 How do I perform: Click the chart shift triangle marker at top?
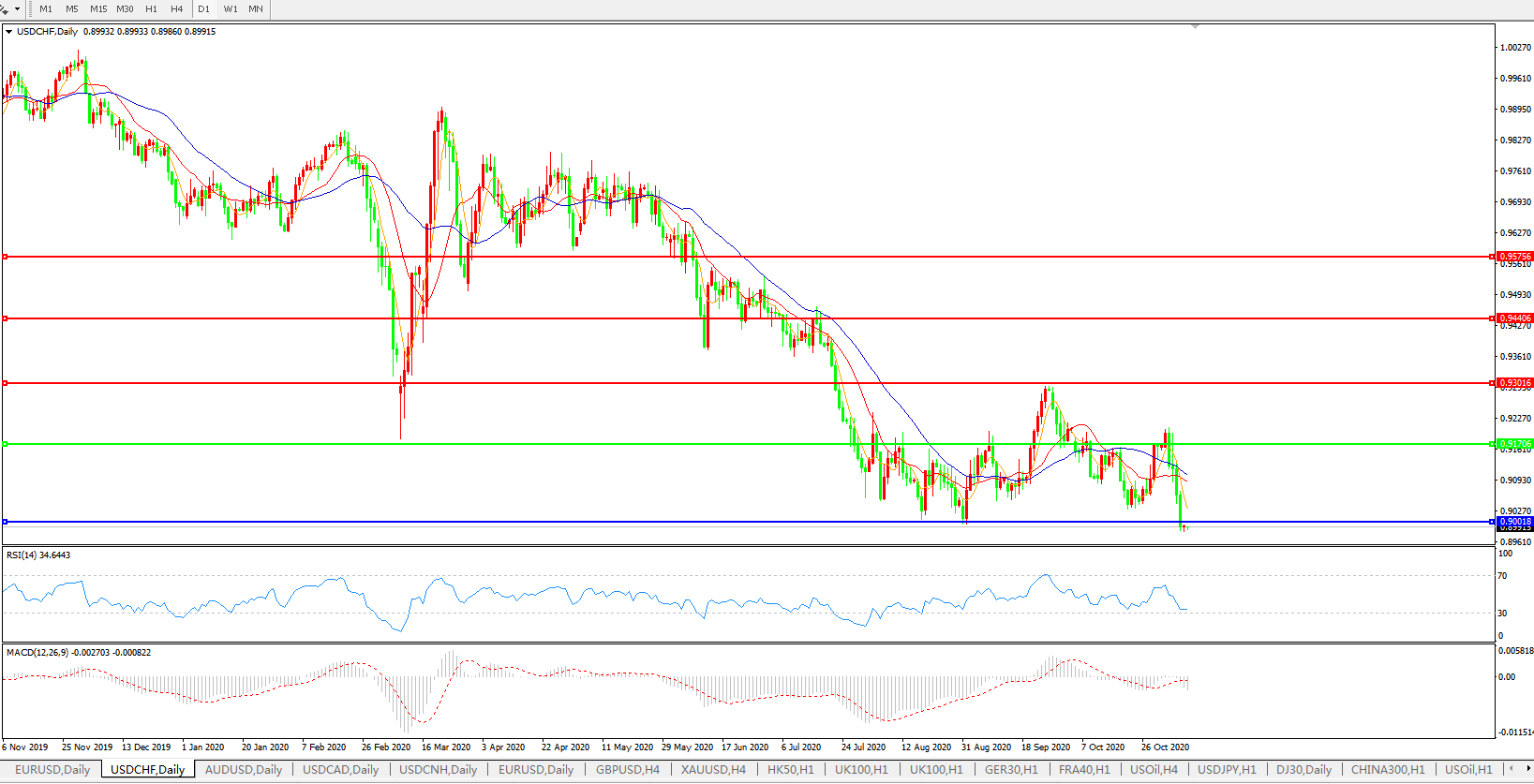(1195, 27)
